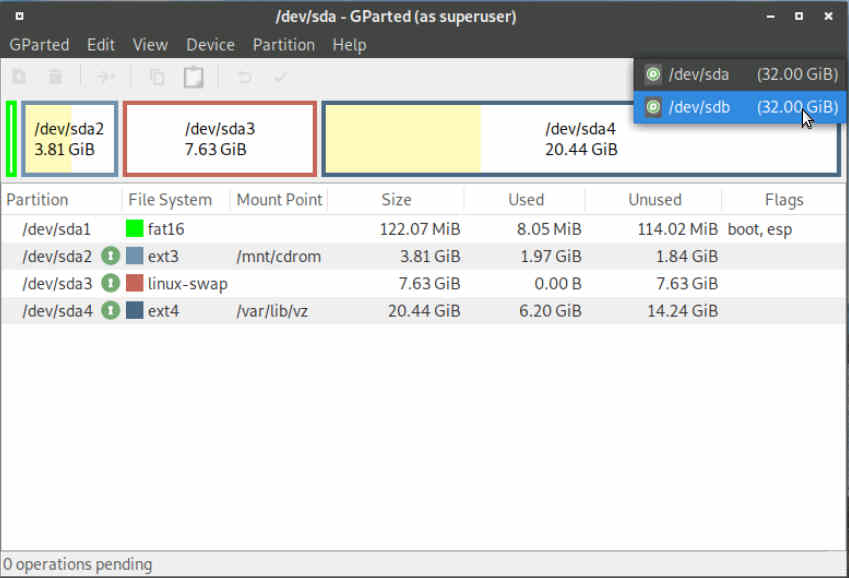Screen dimensions: 849x578
Task: Click the Apply all operations checkmark
Action: click(x=280, y=77)
